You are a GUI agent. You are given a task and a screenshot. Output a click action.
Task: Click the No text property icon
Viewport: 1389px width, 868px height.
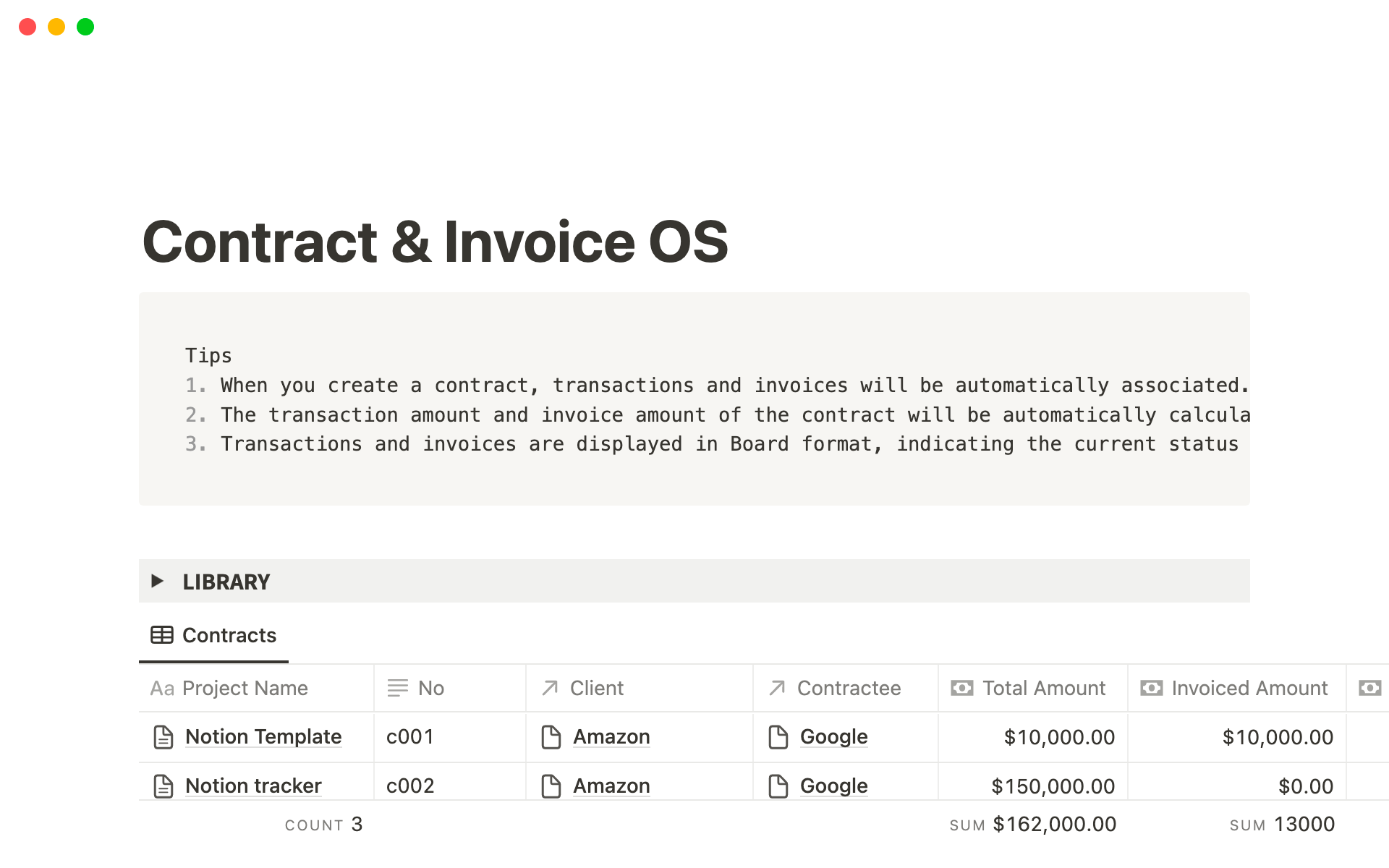click(397, 688)
